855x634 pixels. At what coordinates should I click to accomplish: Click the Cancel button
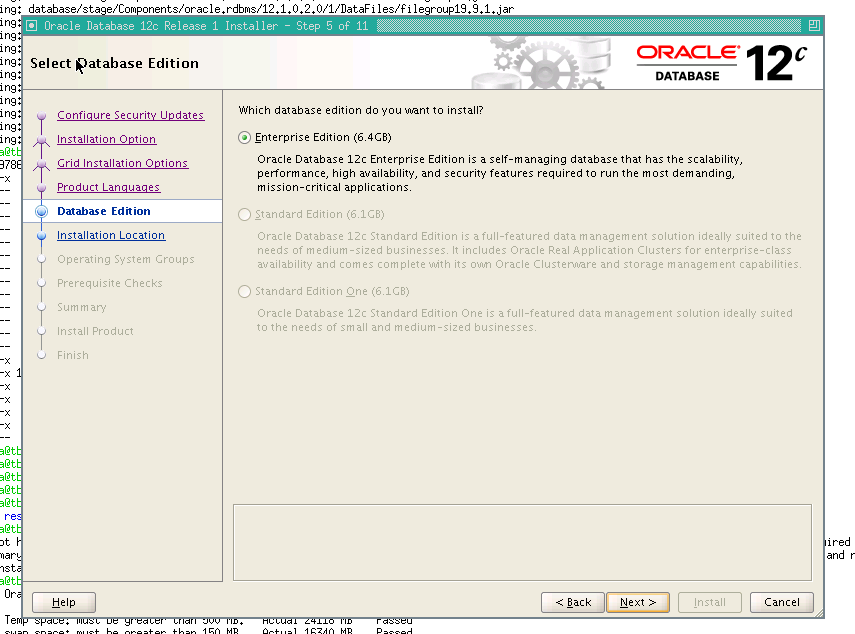pos(782,602)
